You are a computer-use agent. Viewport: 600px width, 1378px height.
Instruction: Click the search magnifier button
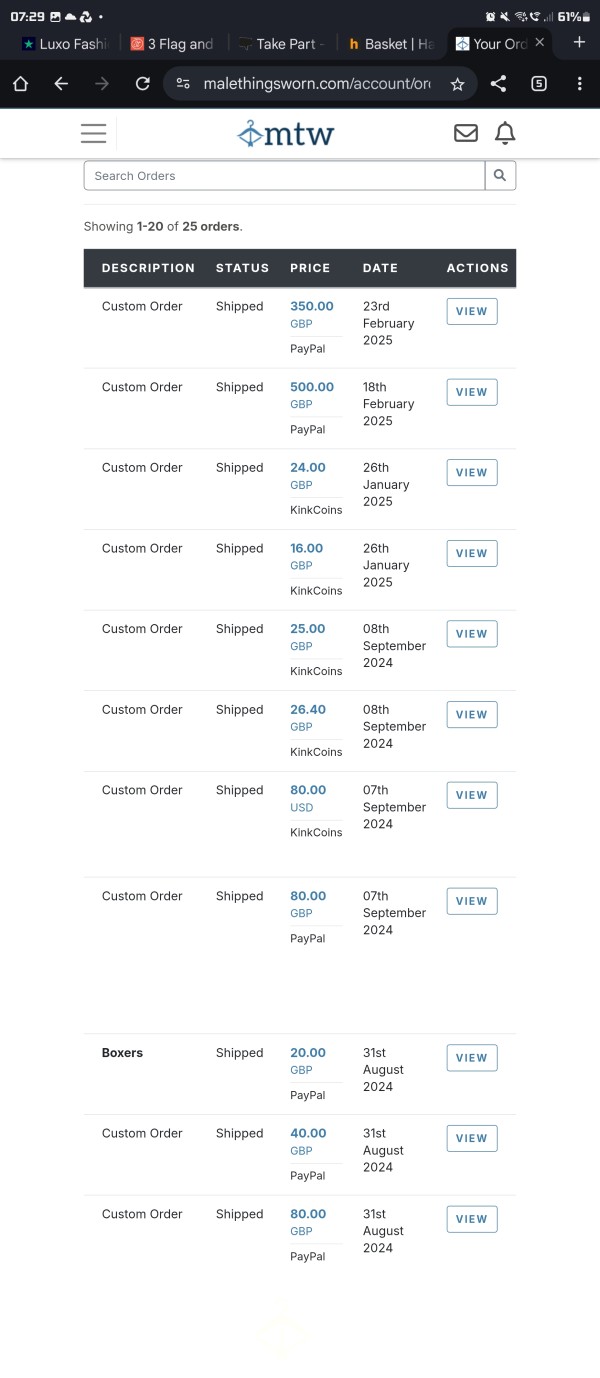pos(500,175)
